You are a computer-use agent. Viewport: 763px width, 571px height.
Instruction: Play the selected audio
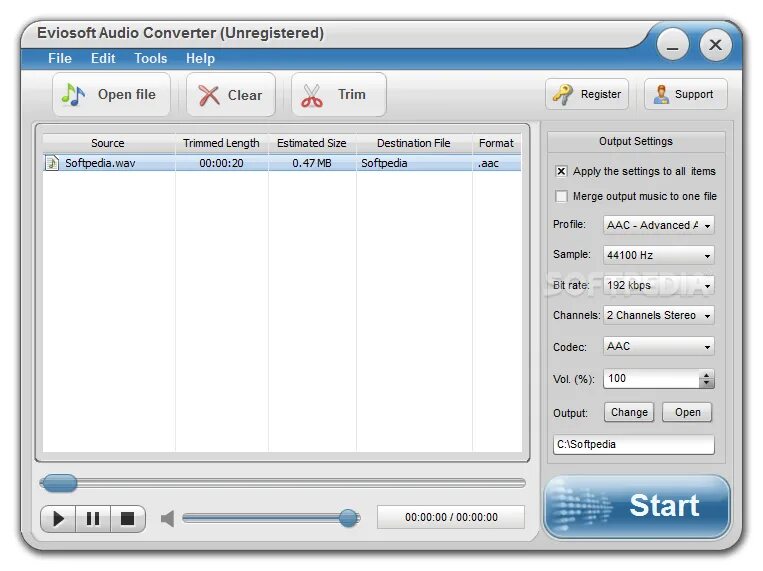click(58, 519)
